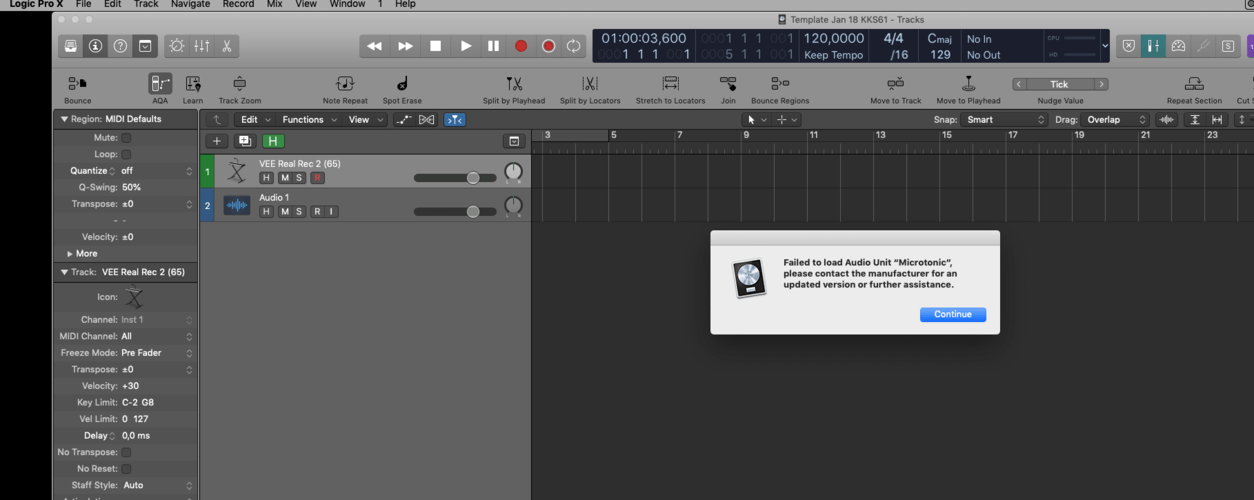Open the Mix menu
The height and width of the screenshot is (500, 1254).
pos(274,4)
